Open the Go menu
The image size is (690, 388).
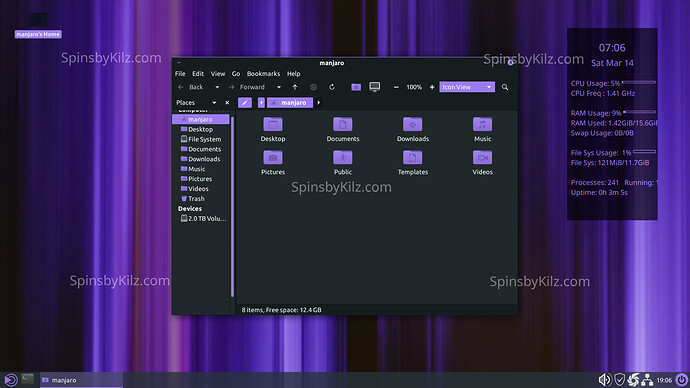(236, 73)
